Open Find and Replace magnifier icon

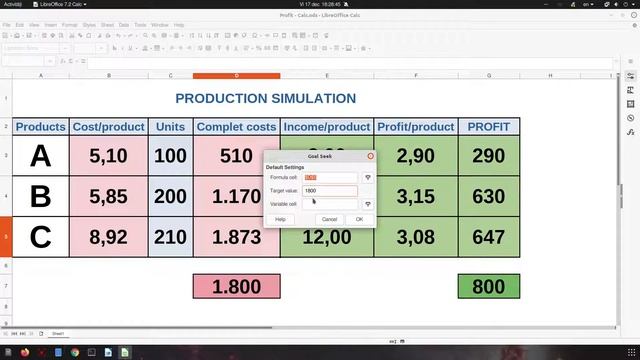tap(145, 36)
